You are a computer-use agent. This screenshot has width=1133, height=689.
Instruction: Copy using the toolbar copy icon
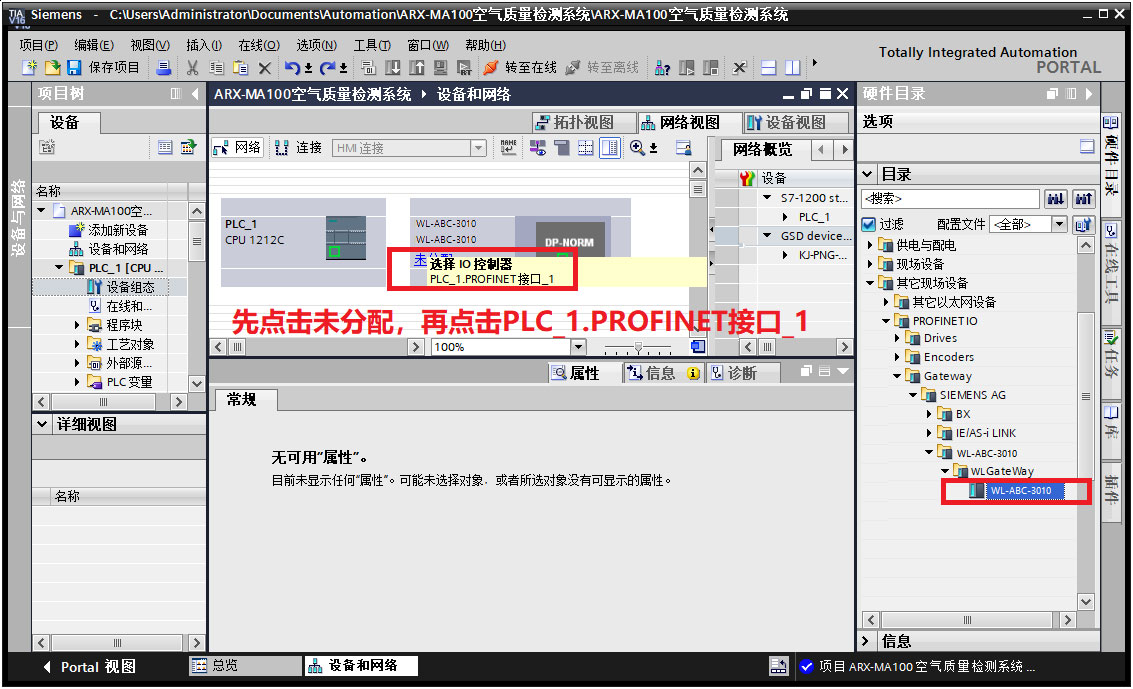click(x=216, y=67)
